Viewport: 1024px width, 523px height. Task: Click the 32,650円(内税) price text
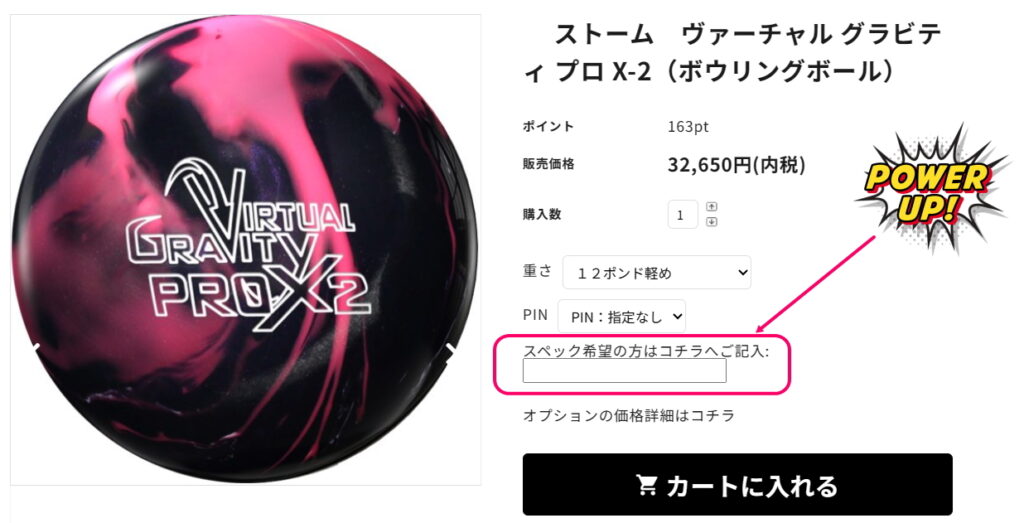(x=736, y=165)
